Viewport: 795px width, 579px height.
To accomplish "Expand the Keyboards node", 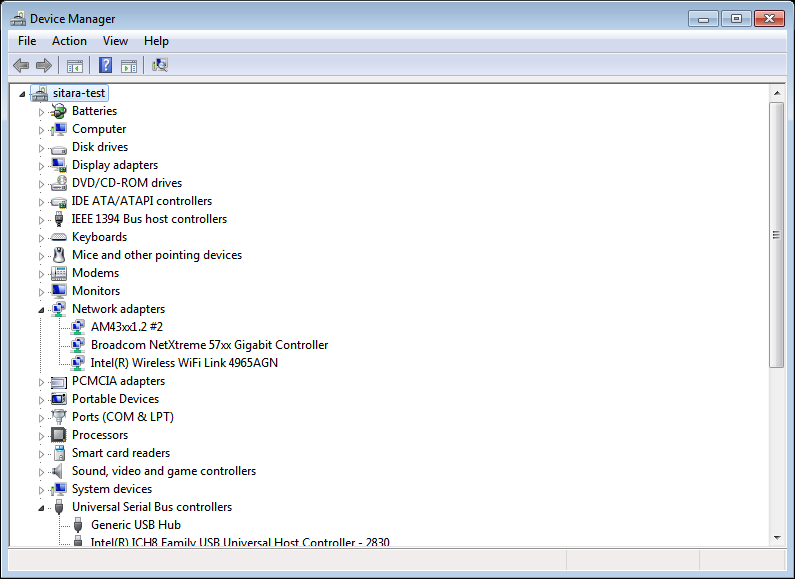I will 42,238.
